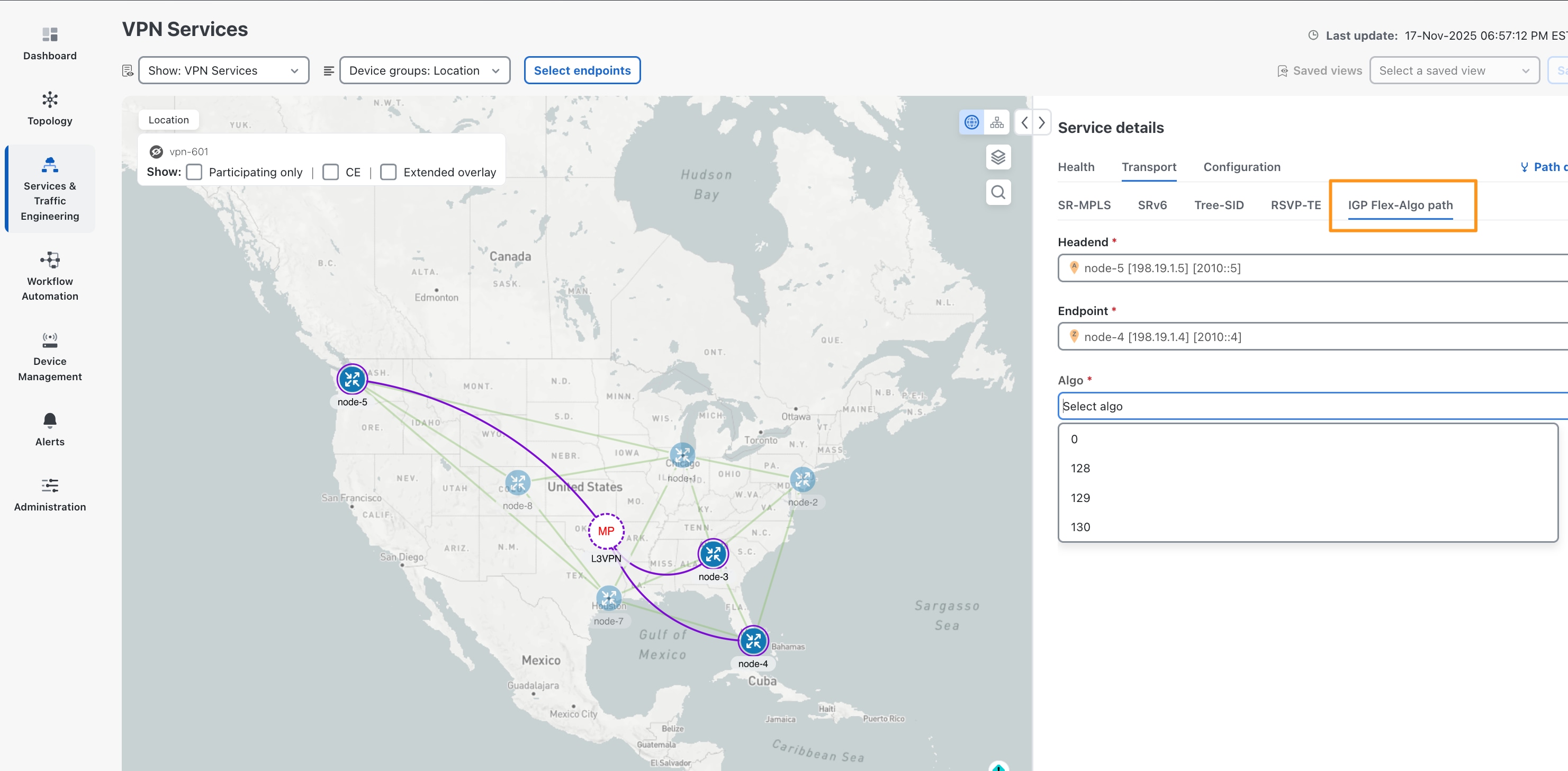The image size is (1568, 771).
Task: Open Services & Traffic Engineering section
Action: click(50, 189)
